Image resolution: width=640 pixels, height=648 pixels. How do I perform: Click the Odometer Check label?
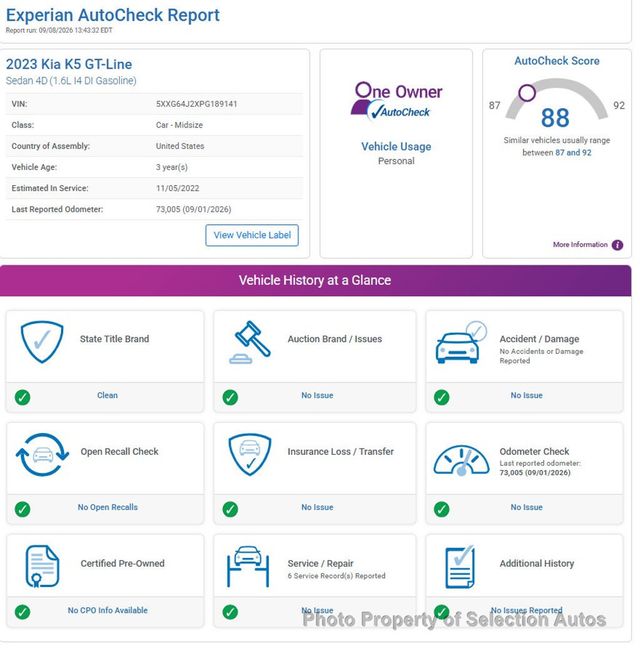pos(534,452)
